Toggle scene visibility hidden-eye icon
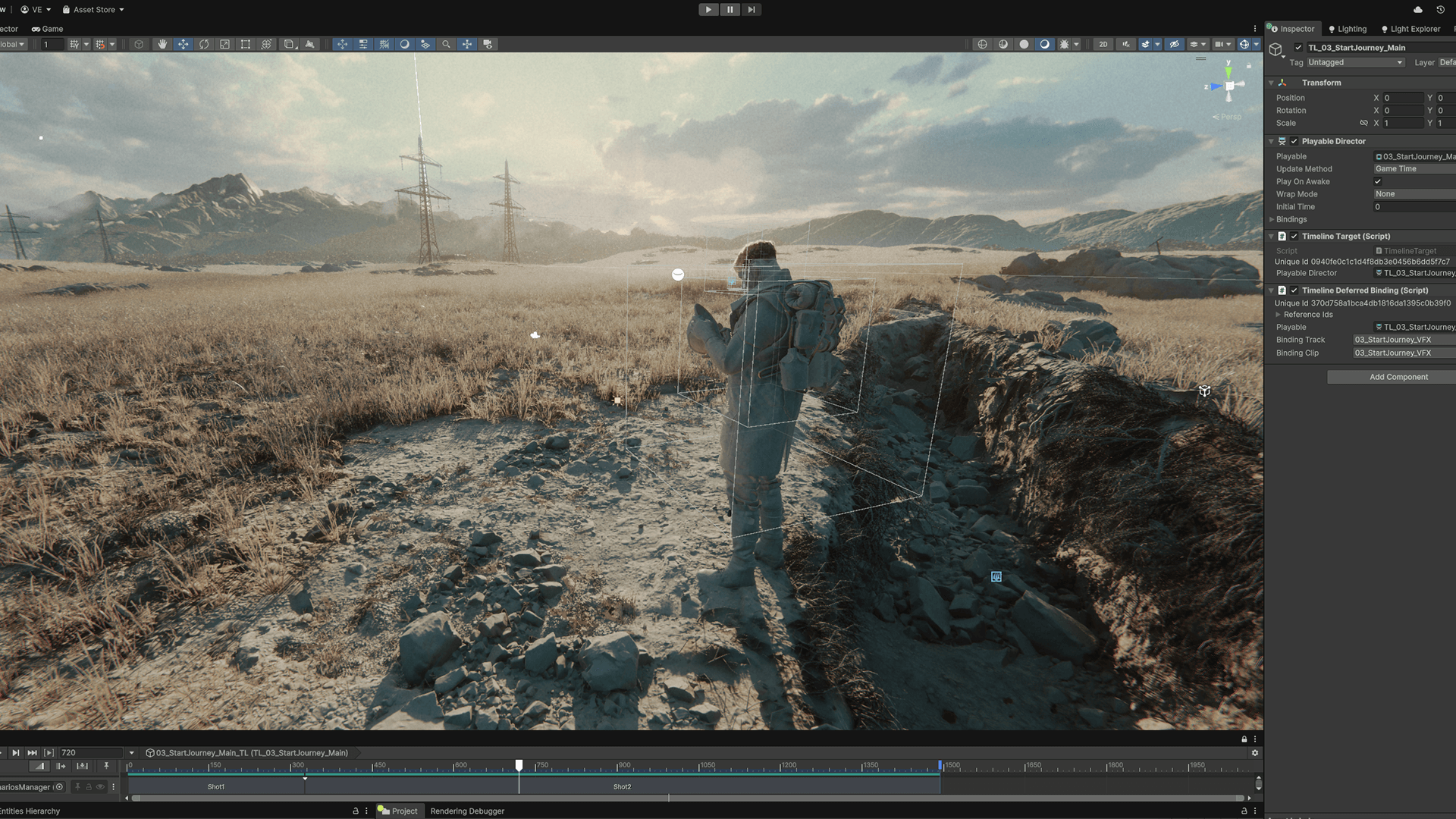Viewport: 1456px width, 819px height. 1174,44
